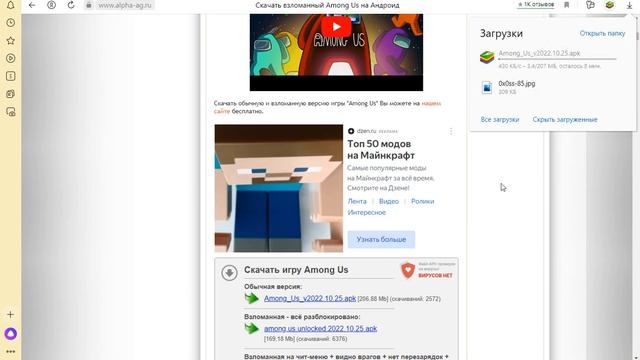
Task: Open notifications bell in sidebar
Action: (x=11, y=5)
